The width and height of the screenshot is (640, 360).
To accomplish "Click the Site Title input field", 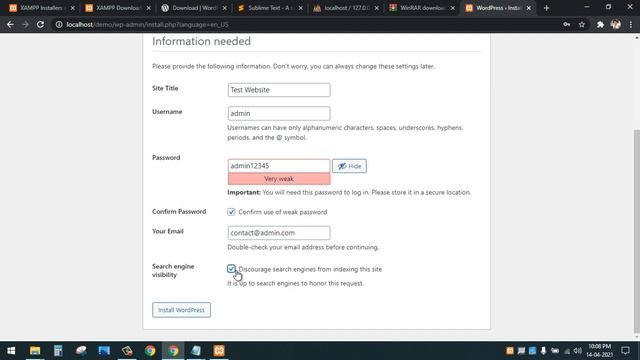I will (279, 90).
